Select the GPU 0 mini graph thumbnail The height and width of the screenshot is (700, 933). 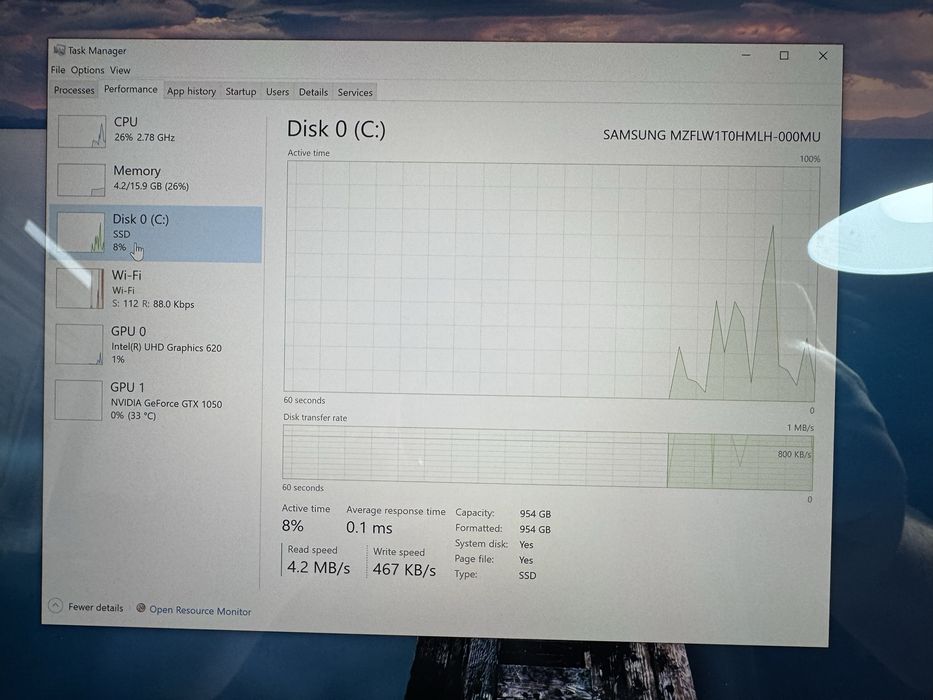click(x=80, y=344)
